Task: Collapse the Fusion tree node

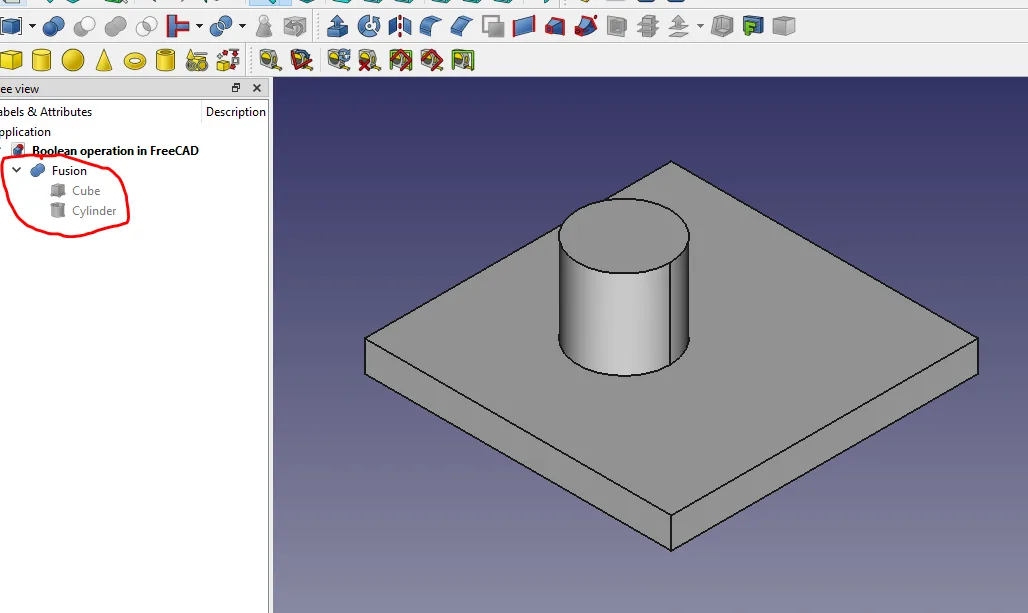Action: [x=16, y=171]
